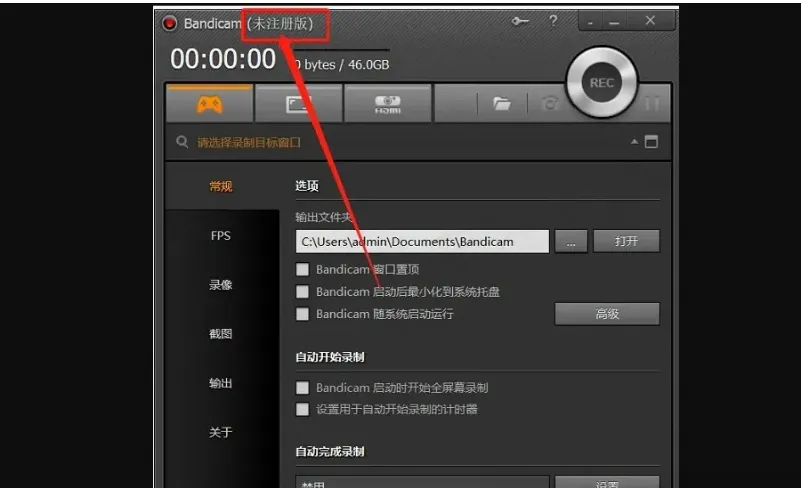Screen dimensions: 801x488
Task: Switch to the 截图 tab
Action: click(x=221, y=334)
